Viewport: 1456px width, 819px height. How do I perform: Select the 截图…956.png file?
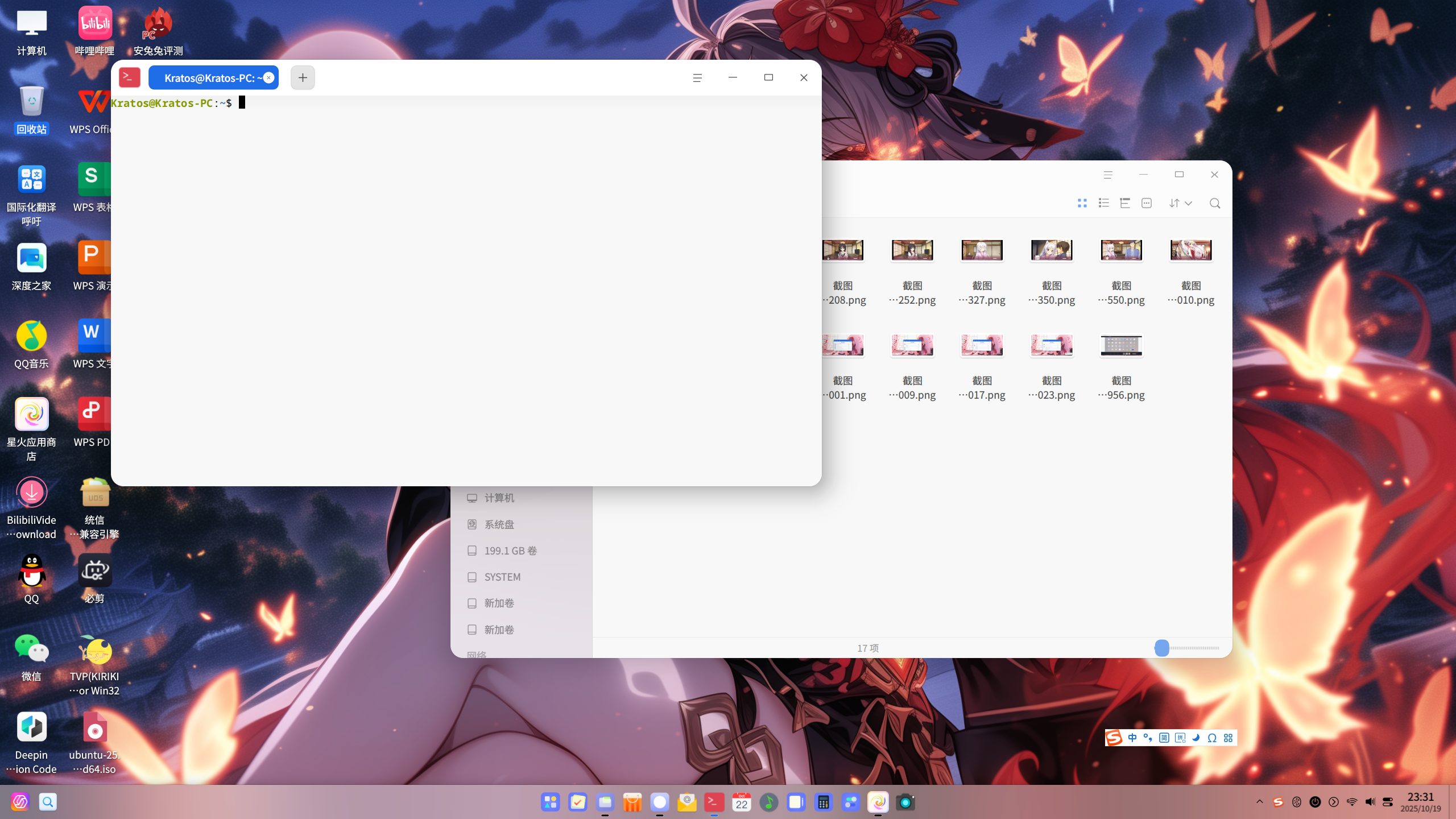coord(1122,367)
